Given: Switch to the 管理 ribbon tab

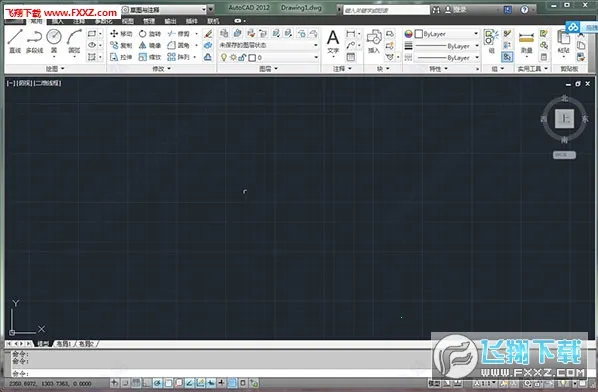Looking at the screenshot, I should point(149,21).
